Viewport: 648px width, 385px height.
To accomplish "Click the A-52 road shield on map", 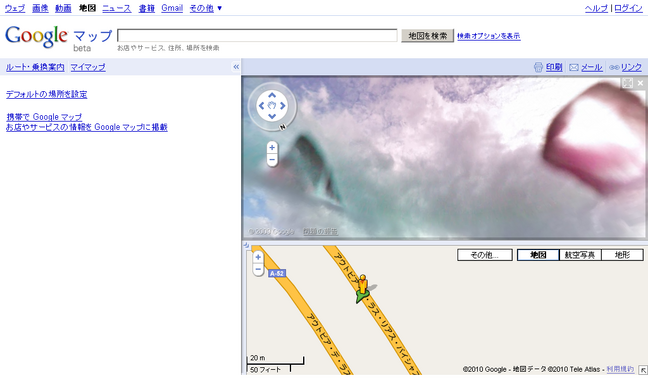I will [x=276, y=273].
